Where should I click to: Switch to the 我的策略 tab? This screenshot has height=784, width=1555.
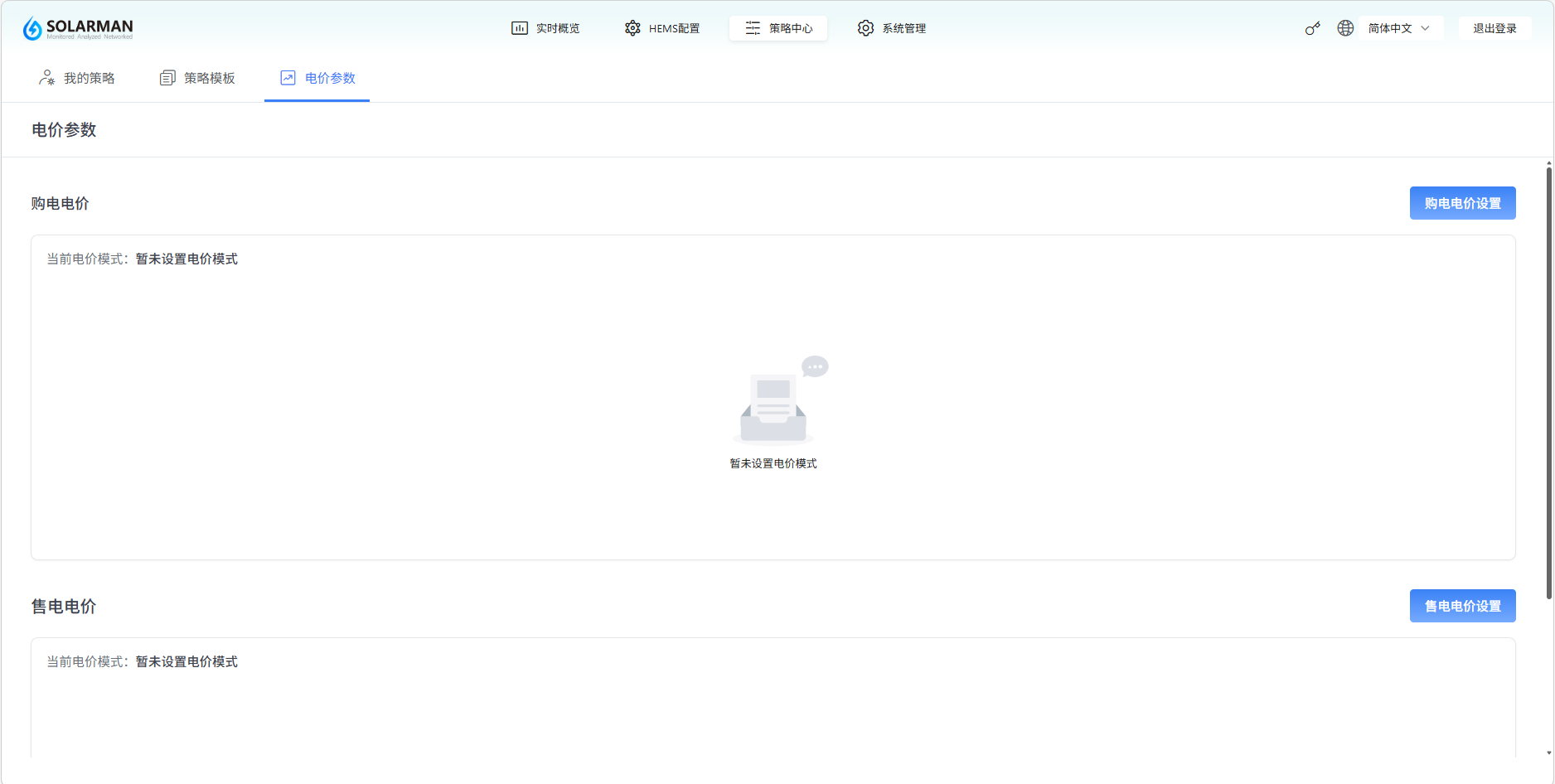pos(89,78)
